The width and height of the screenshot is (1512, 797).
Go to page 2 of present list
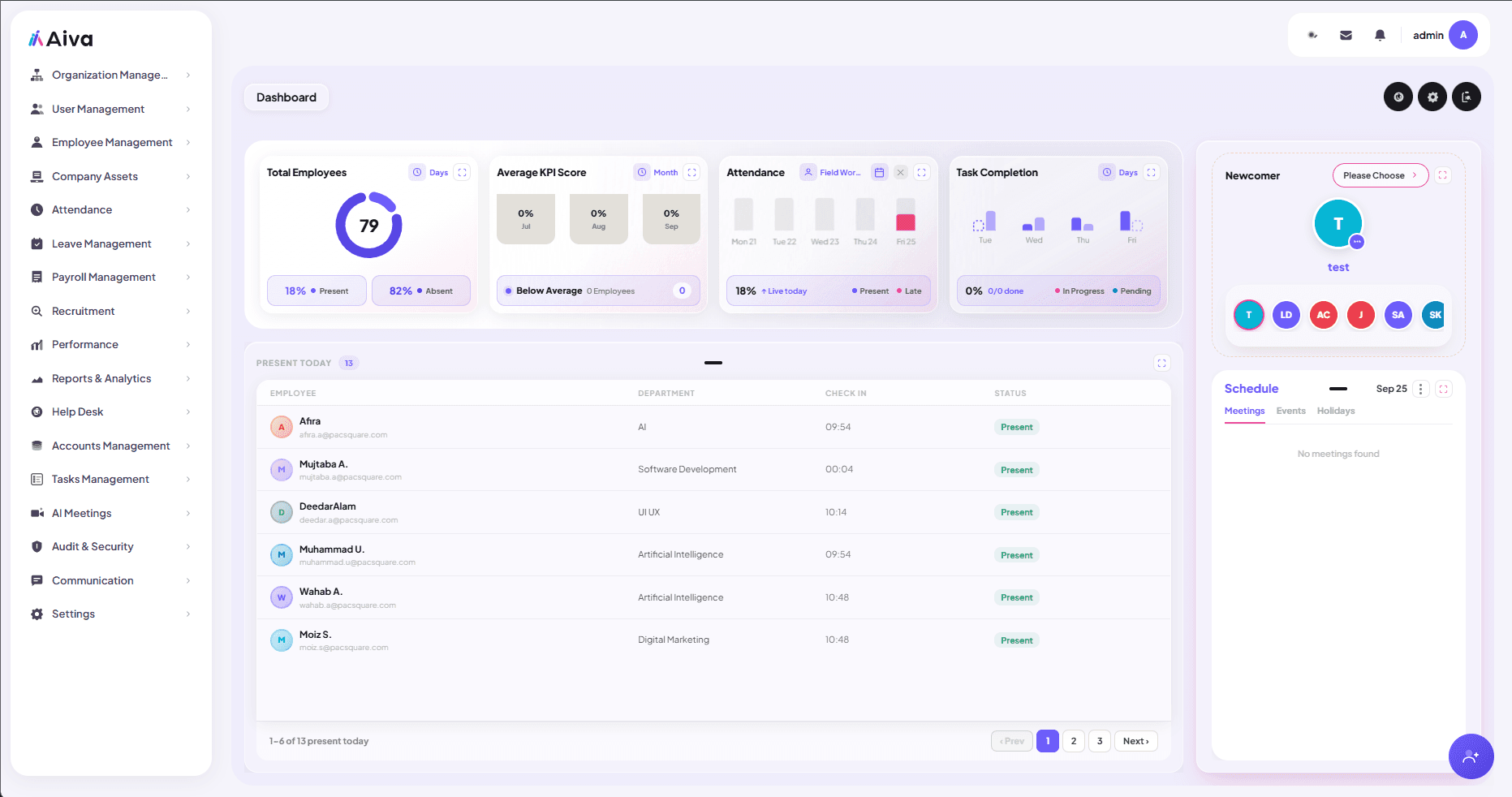(x=1074, y=741)
